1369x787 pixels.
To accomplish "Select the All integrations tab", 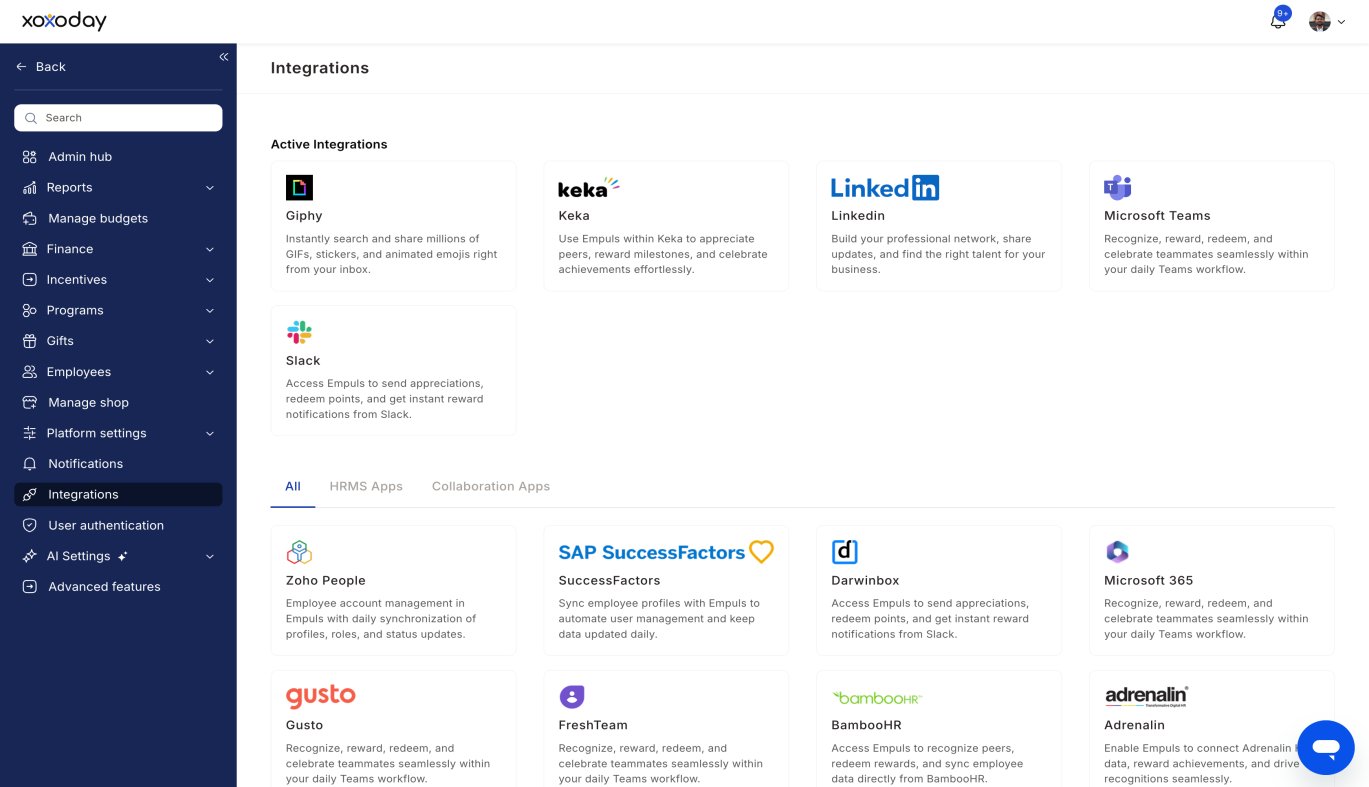I will point(293,486).
